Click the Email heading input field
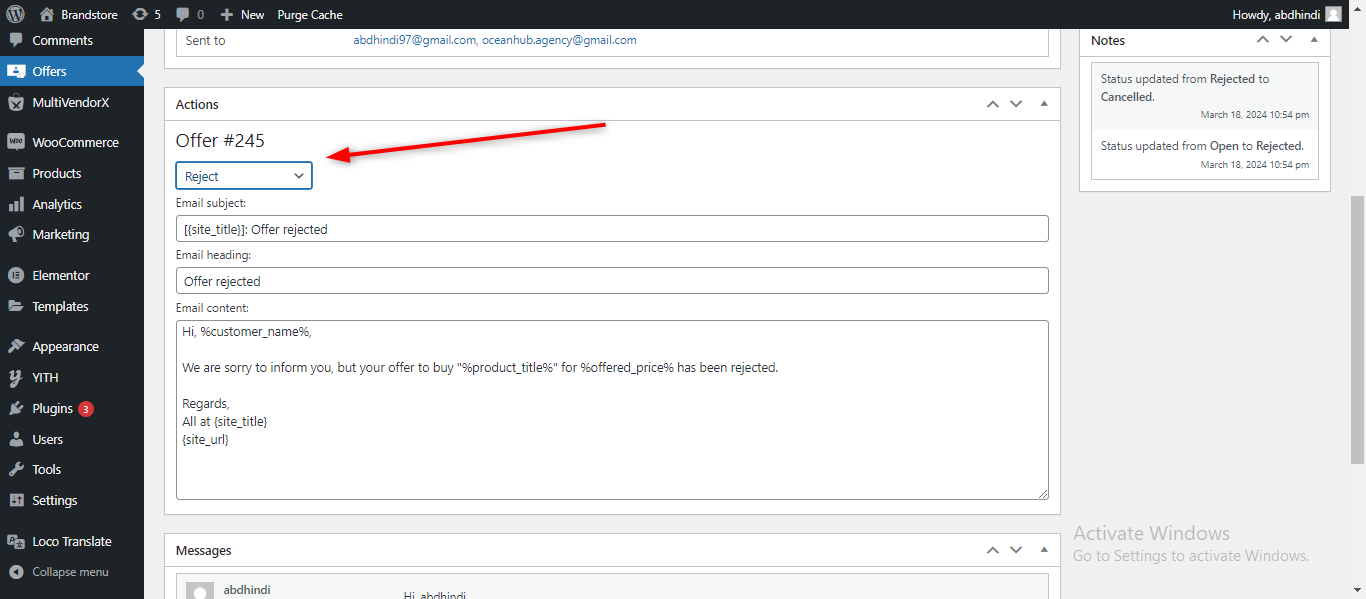 [612, 281]
